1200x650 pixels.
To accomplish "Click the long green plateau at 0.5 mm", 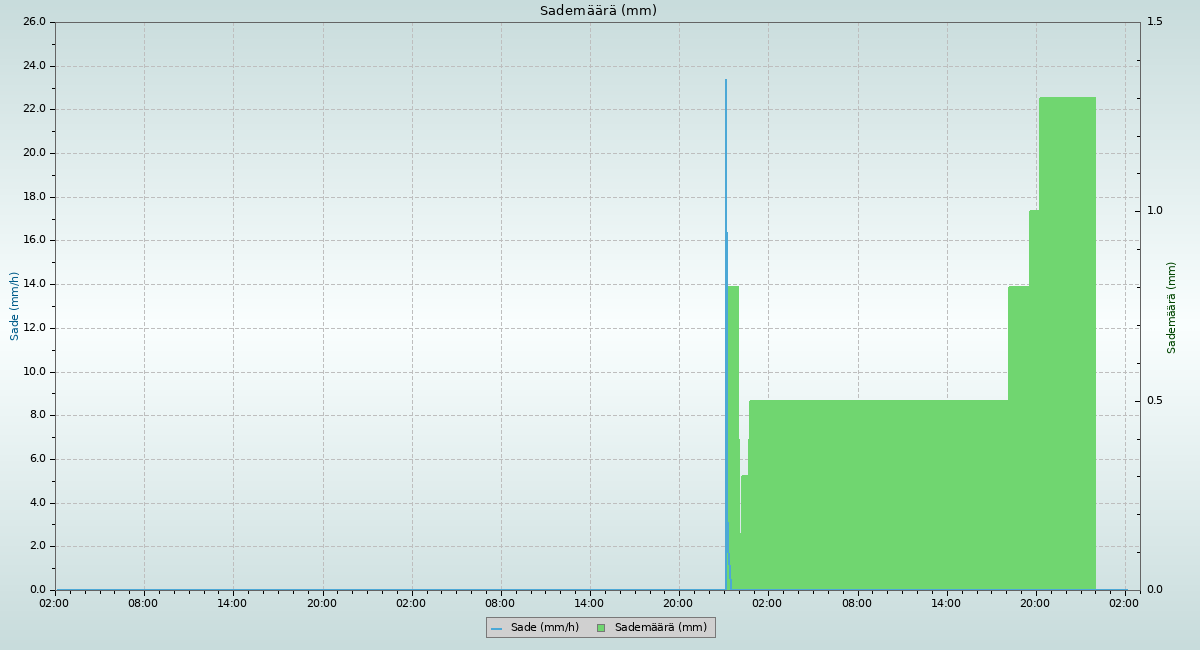I will 878,402.
